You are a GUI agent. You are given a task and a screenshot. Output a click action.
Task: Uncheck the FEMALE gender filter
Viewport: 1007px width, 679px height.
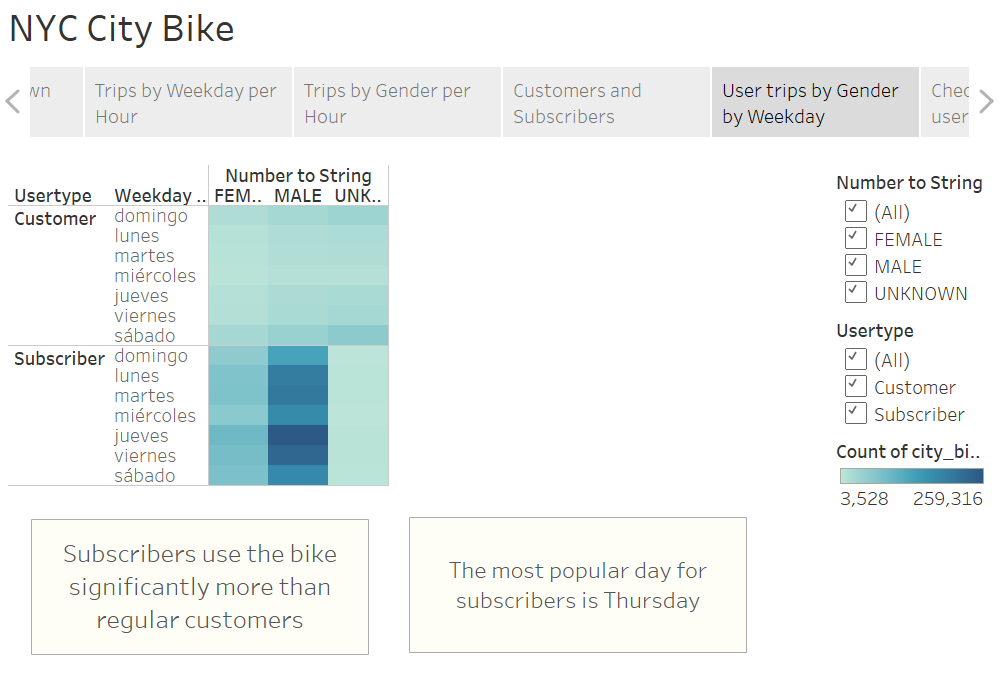pos(855,238)
